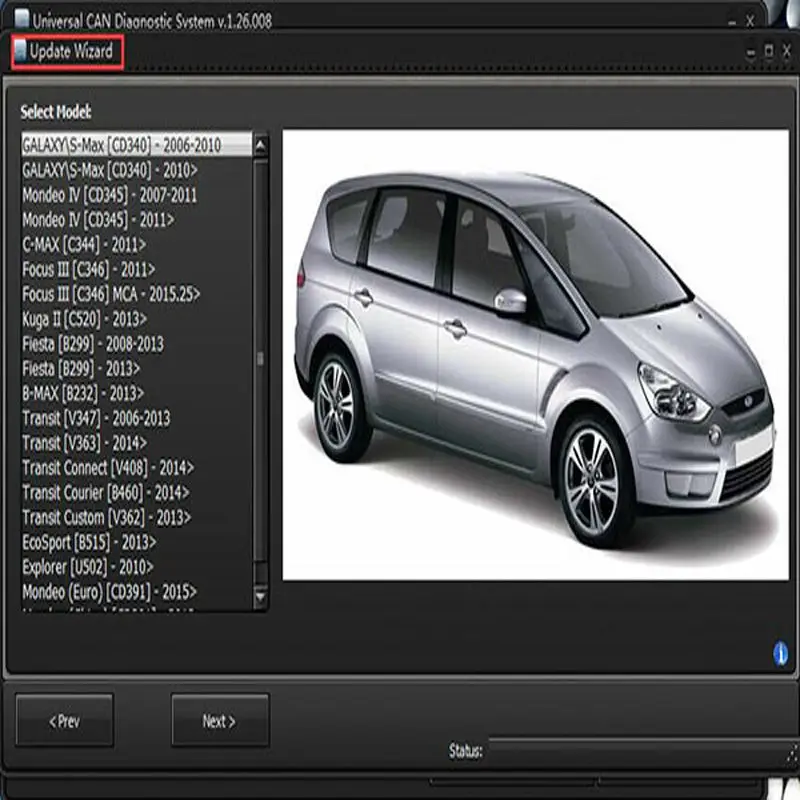
Task: Select Focus III [C346] MCA - 2015.25>
Action: tap(136, 294)
